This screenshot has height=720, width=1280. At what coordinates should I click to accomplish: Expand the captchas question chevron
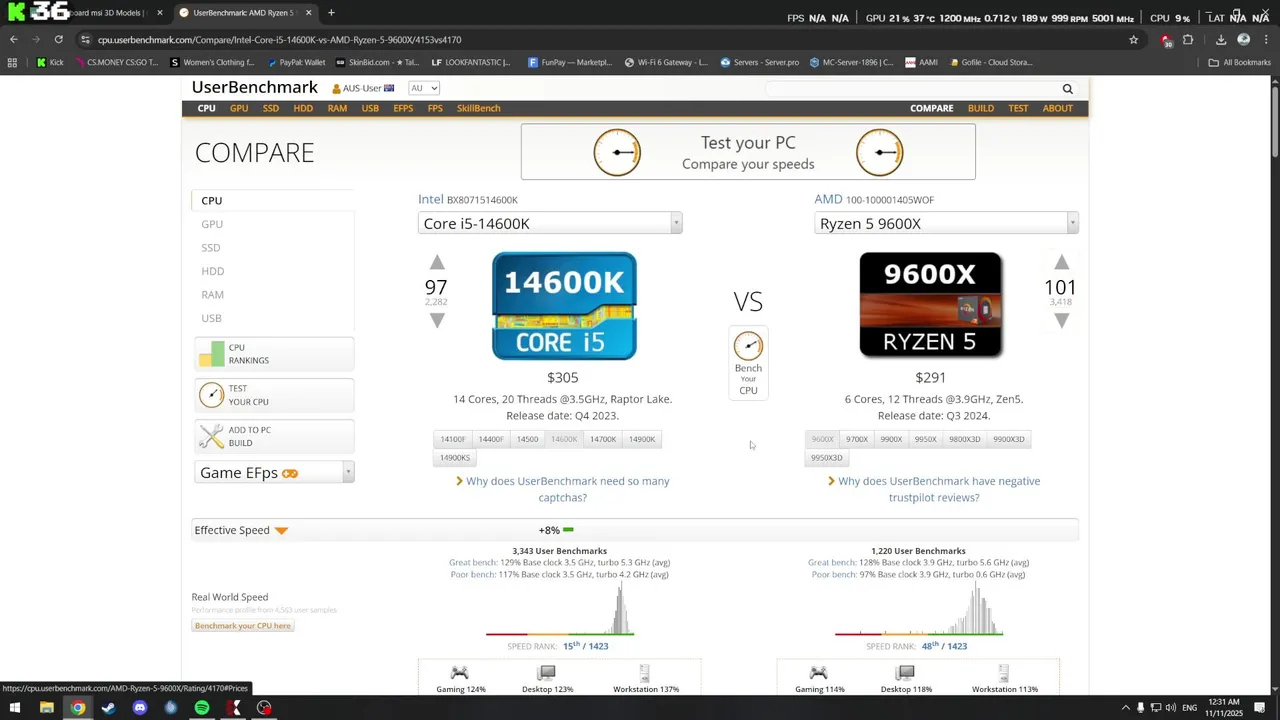[459, 481]
